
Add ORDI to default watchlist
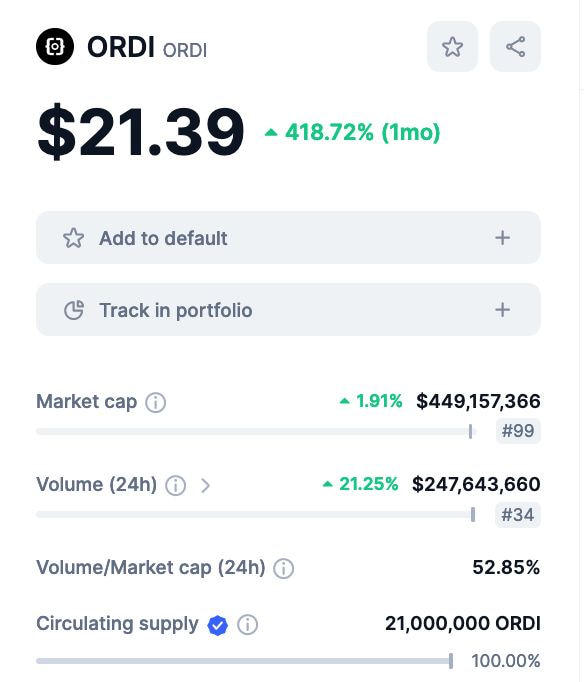tap(288, 237)
